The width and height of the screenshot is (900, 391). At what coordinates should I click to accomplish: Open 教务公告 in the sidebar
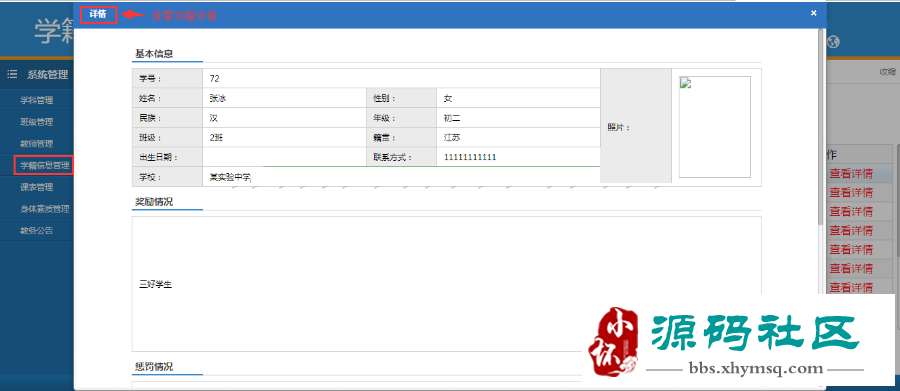pyautogui.click(x=37, y=231)
